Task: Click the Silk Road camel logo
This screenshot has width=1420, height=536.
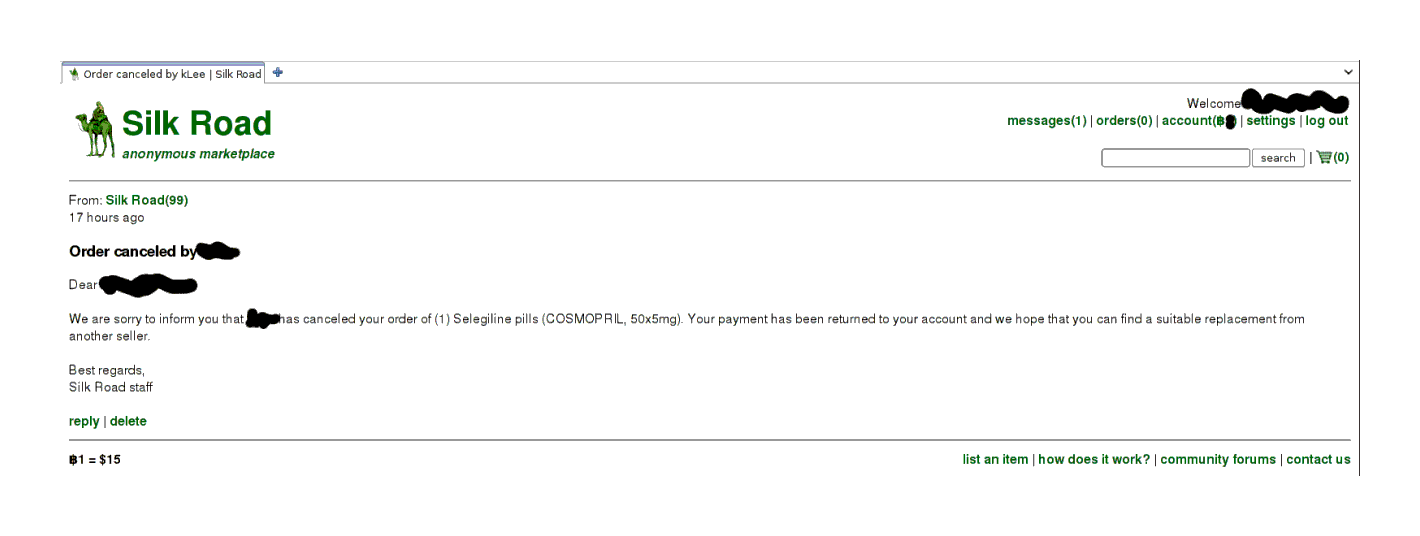Action: click(x=95, y=130)
